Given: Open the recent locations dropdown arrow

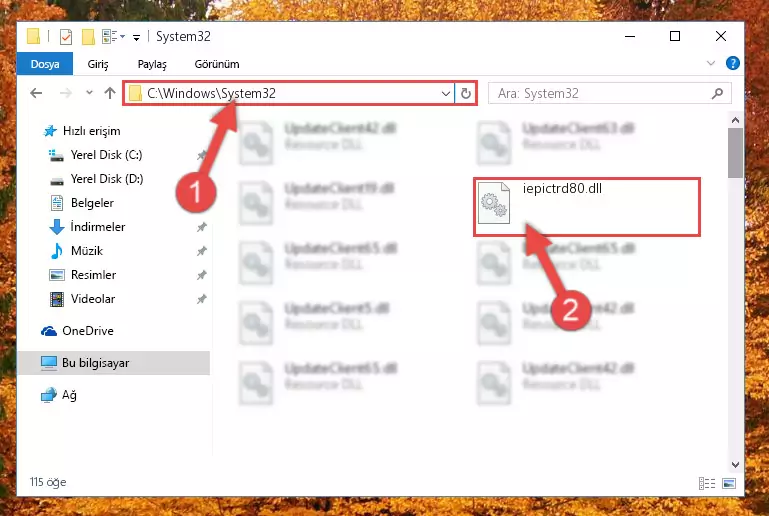Looking at the screenshot, I should point(89,92).
